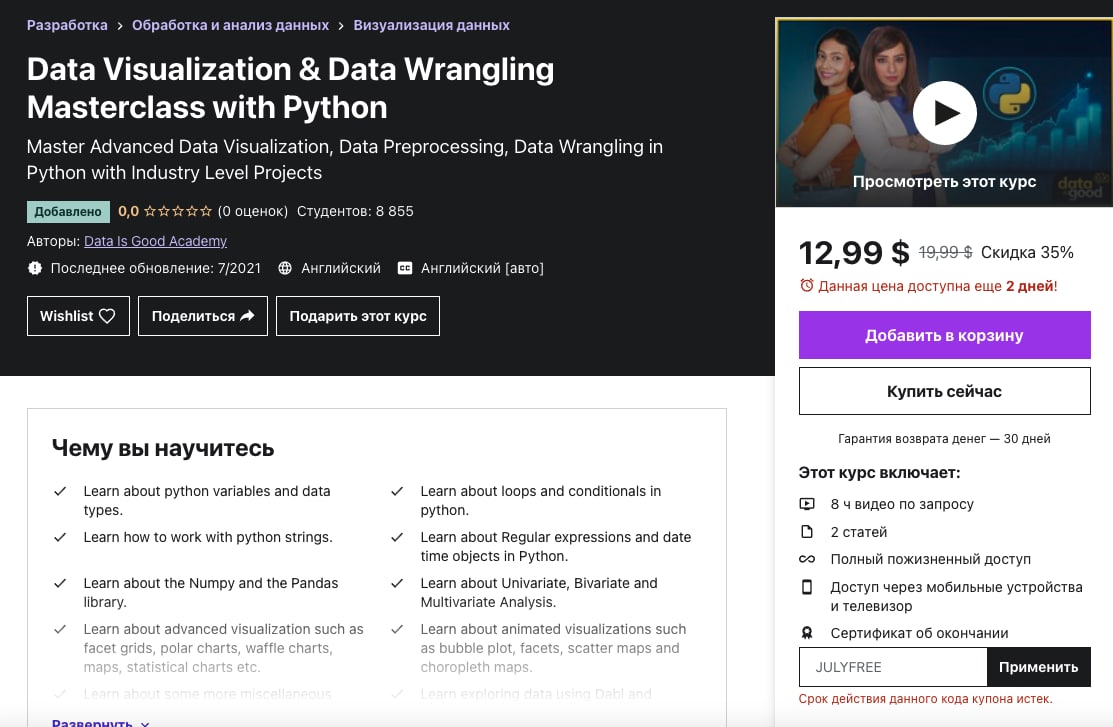This screenshot has height=727, width=1113.
Task: Click the mobile device access icon
Action: coord(807,587)
